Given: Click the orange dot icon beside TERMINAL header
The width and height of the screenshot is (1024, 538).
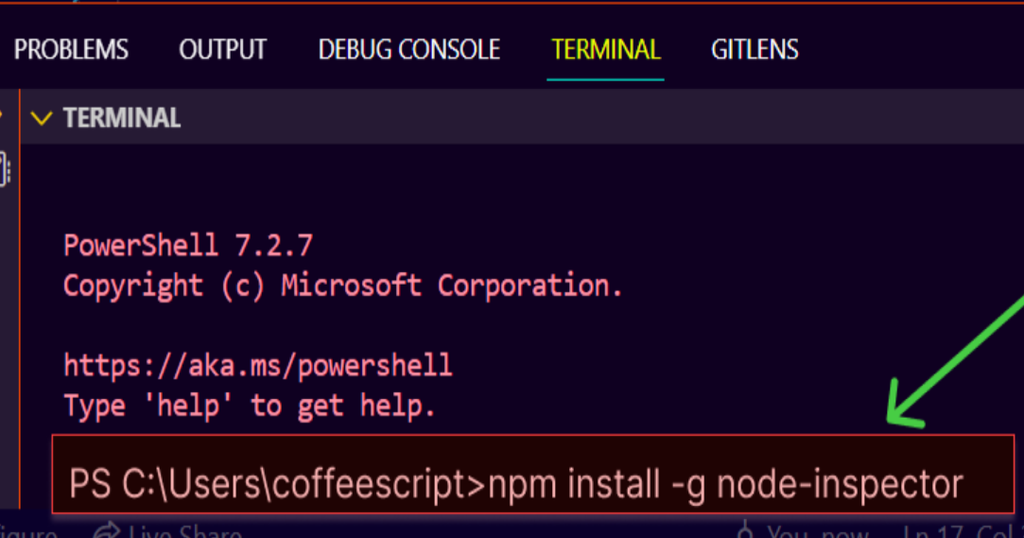Looking at the screenshot, I should [3, 113].
